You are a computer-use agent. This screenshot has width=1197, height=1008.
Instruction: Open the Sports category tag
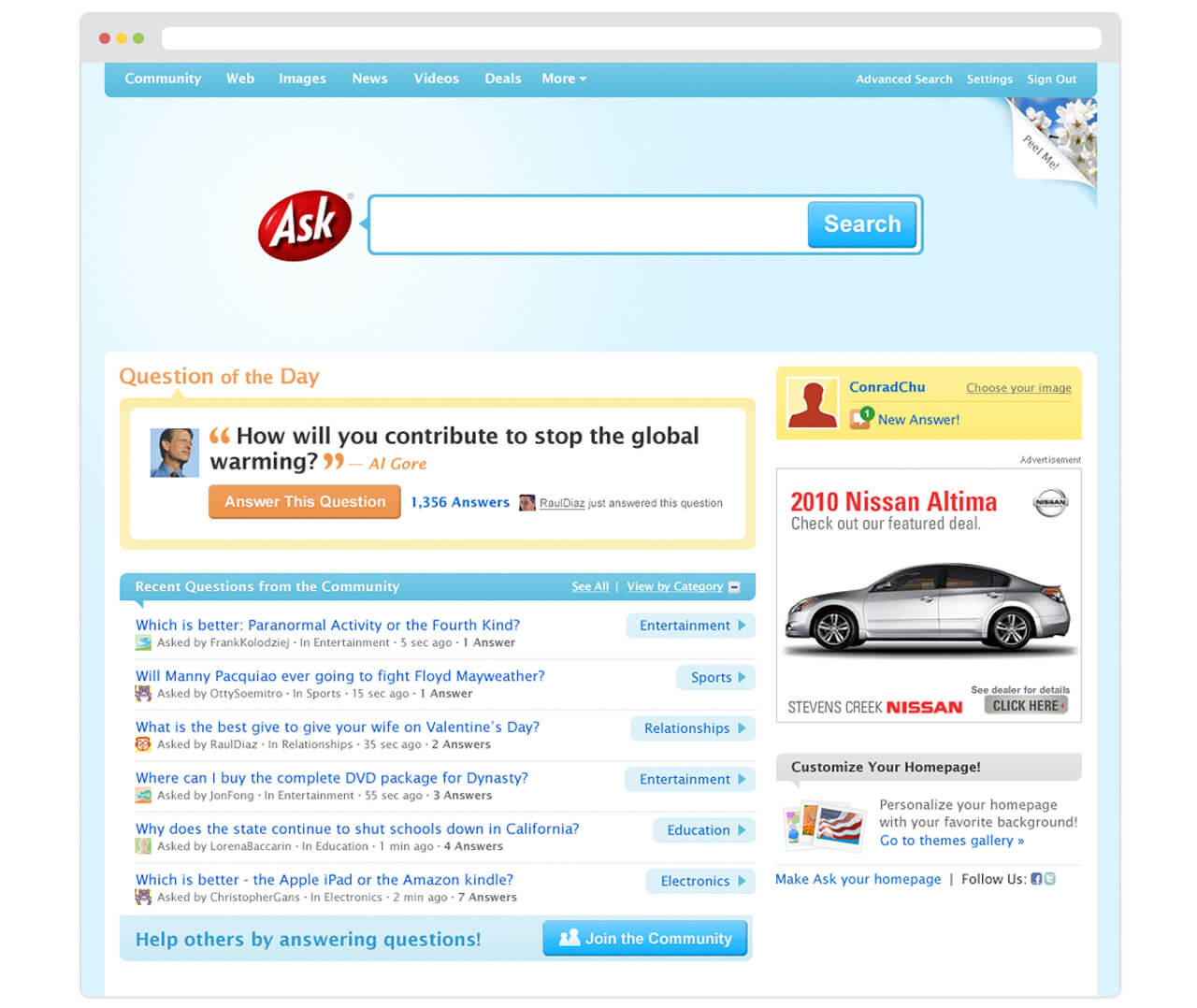click(x=716, y=677)
